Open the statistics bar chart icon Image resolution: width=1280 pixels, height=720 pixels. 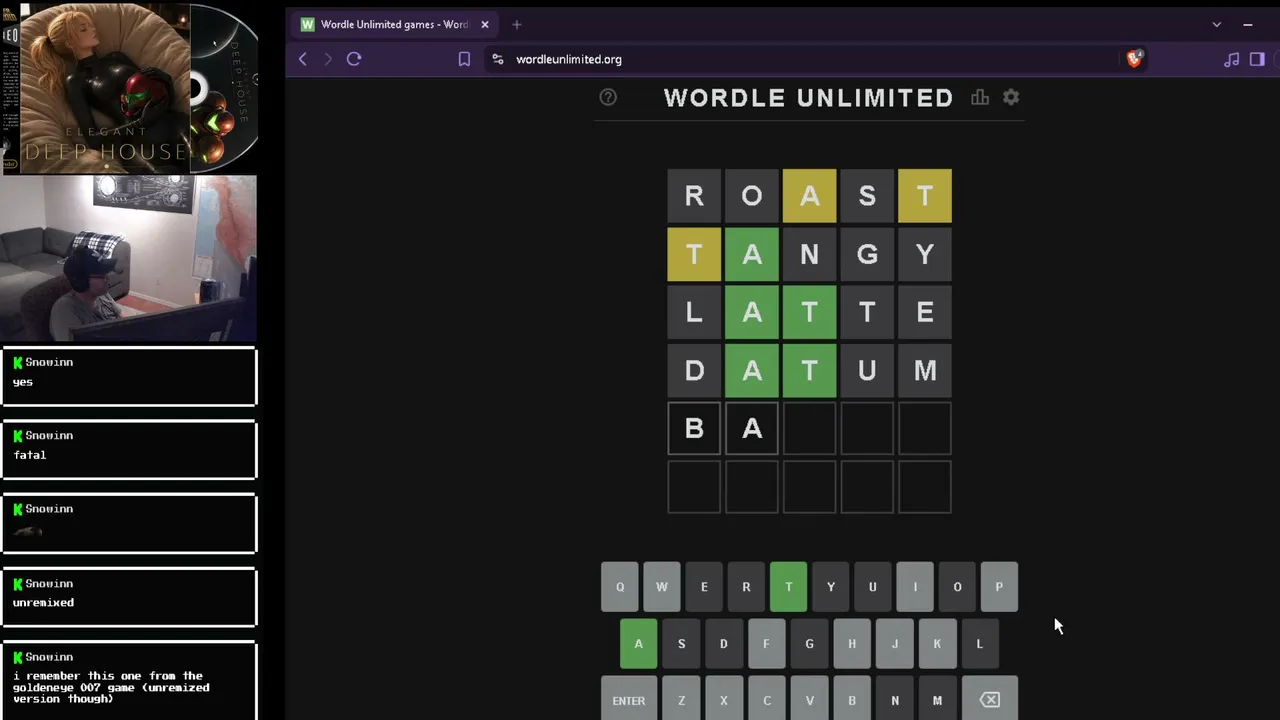coord(980,97)
